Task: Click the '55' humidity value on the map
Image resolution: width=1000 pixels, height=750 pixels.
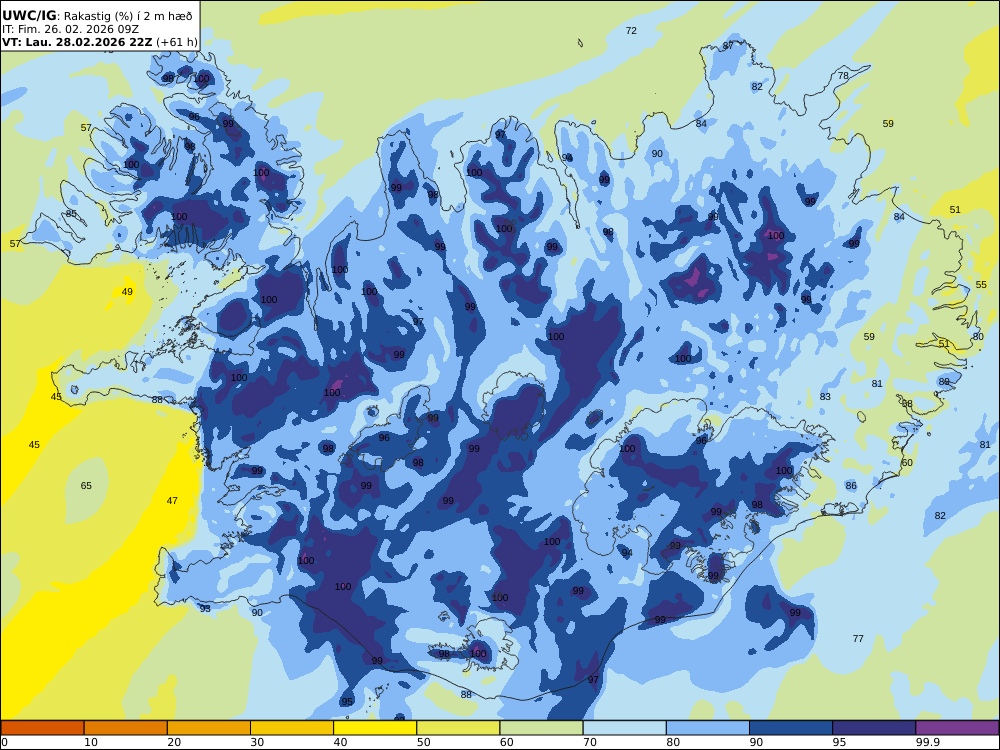Action: click(981, 285)
